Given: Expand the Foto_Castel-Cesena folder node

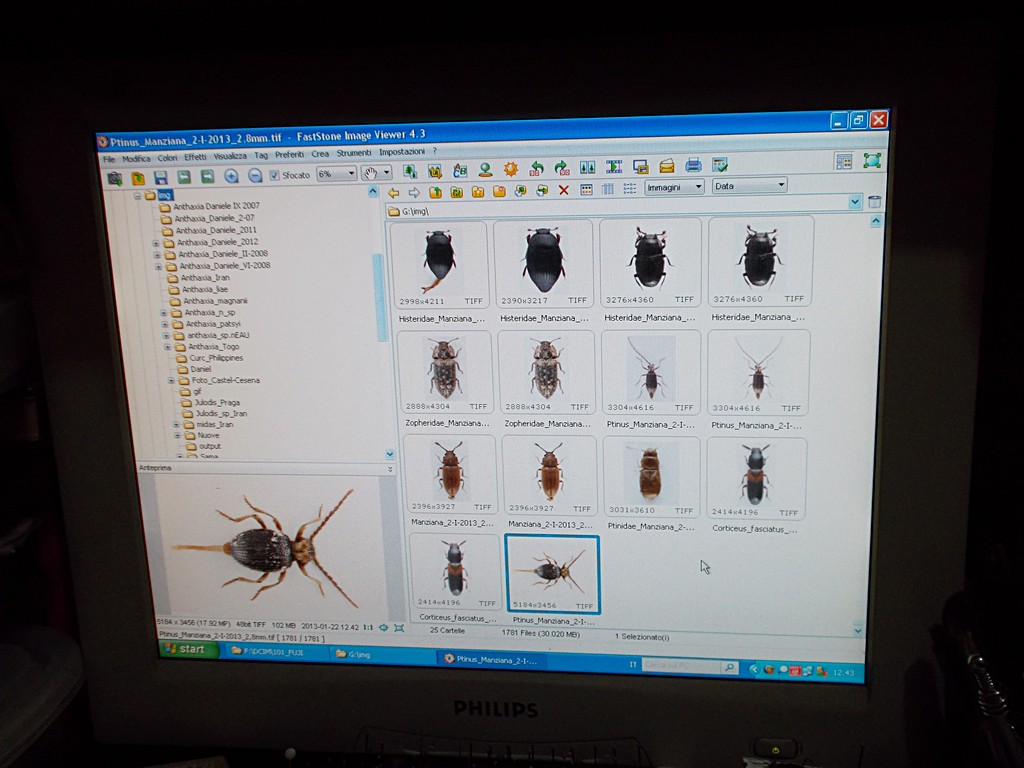Looking at the screenshot, I should [171, 381].
